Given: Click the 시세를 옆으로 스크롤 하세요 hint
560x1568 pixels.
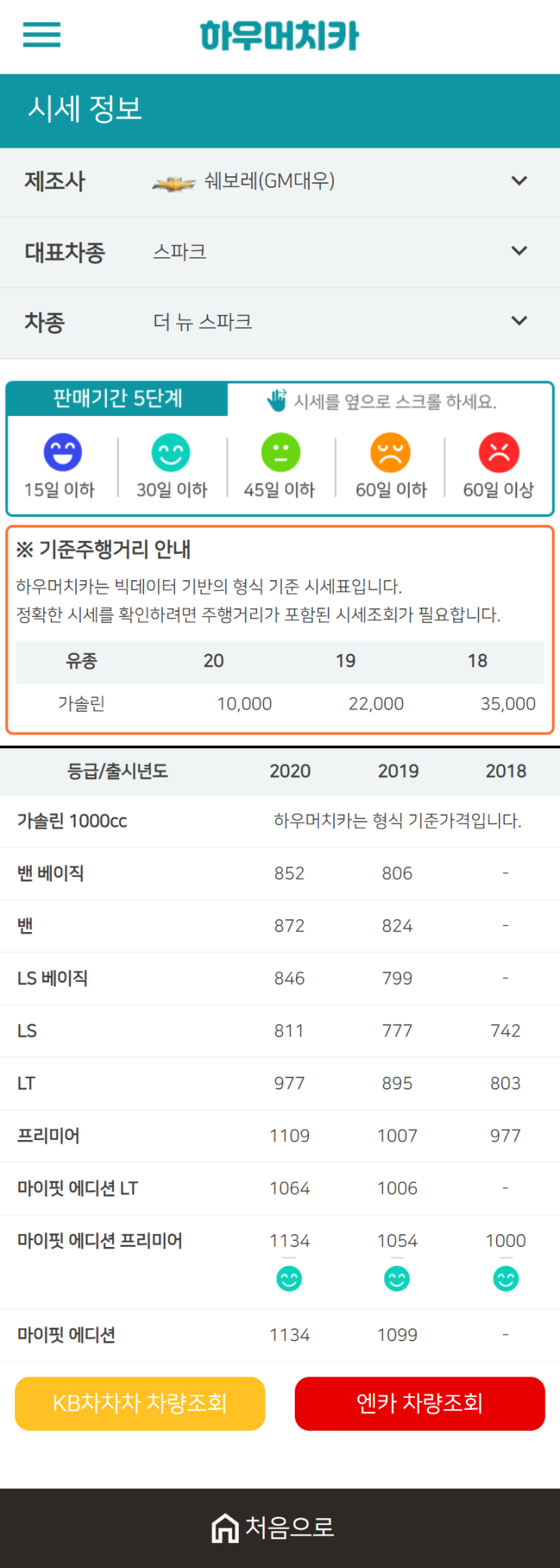Looking at the screenshot, I should click(395, 402).
